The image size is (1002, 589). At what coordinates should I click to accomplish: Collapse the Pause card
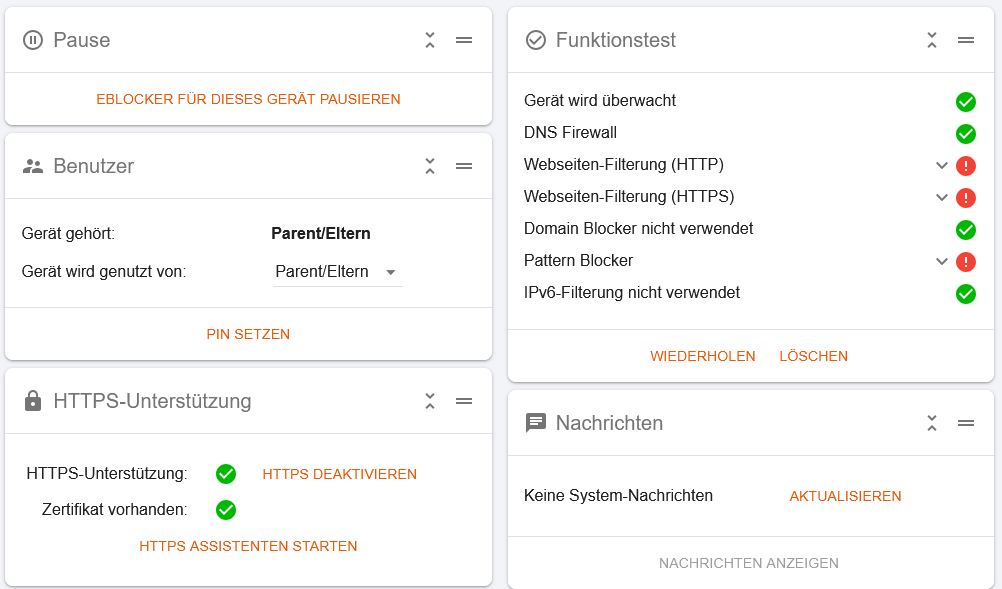pyautogui.click(x=430, y=40)
